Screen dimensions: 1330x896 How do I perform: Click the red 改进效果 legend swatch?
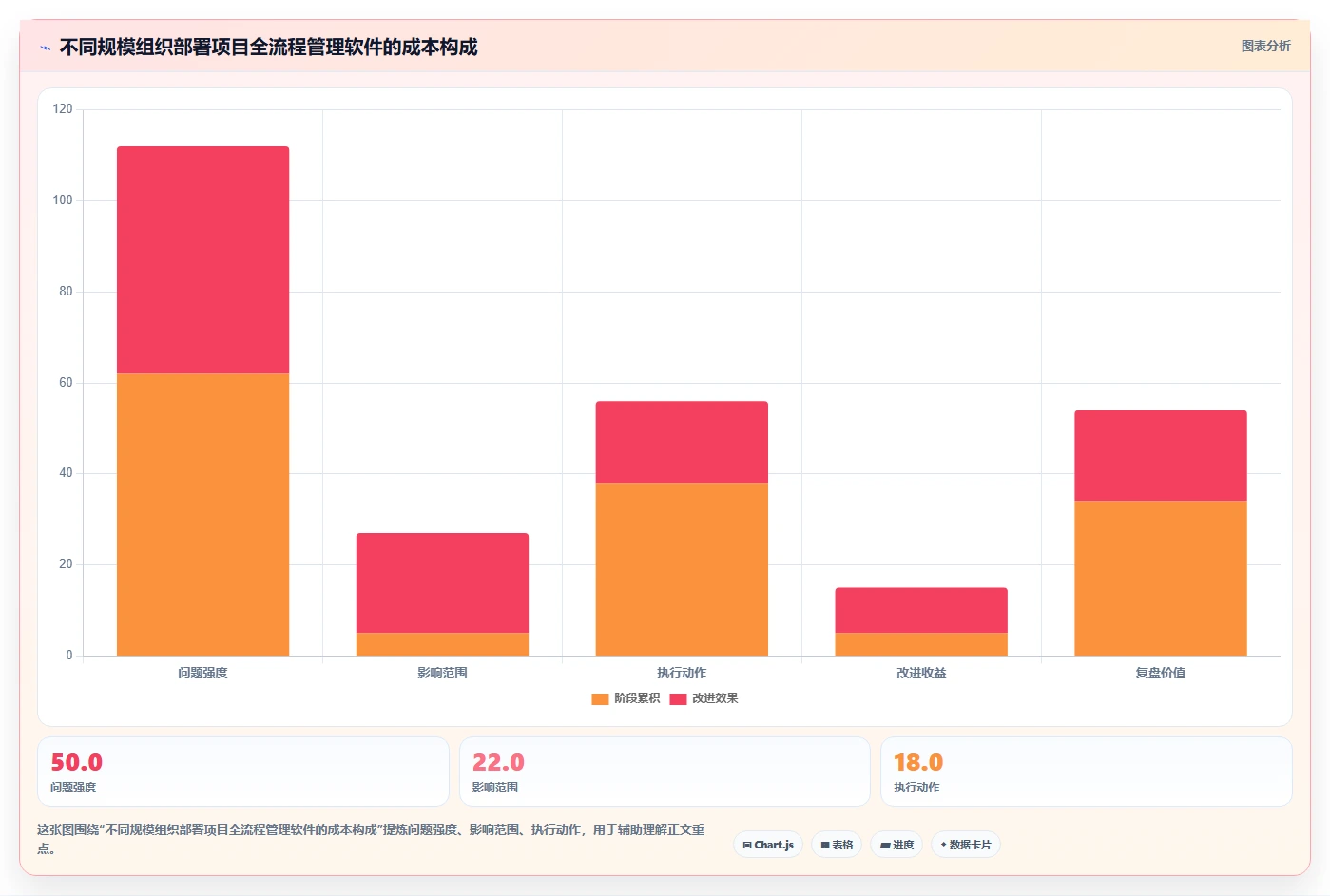coord(678,698)
